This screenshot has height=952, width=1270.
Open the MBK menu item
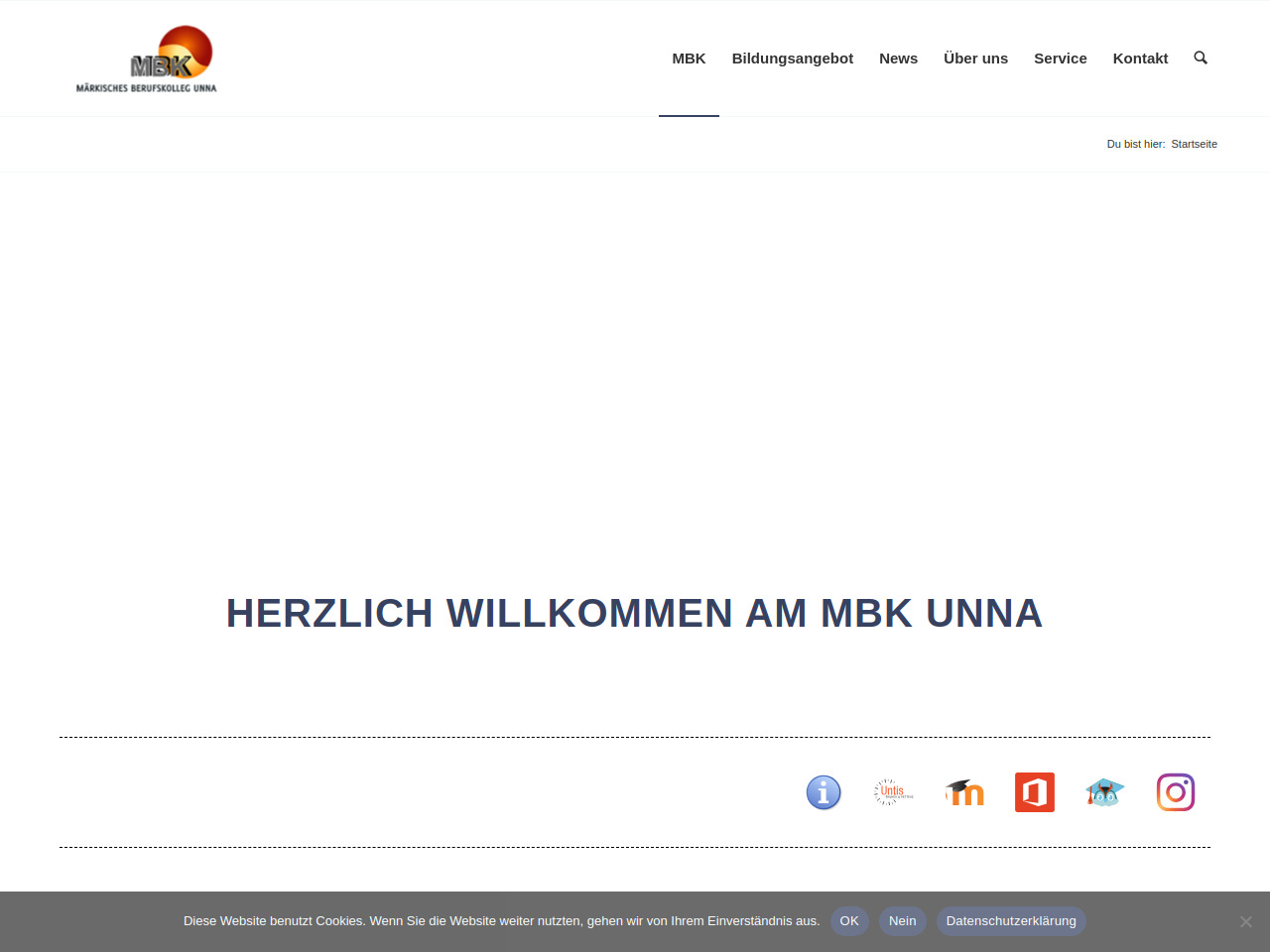689,59
